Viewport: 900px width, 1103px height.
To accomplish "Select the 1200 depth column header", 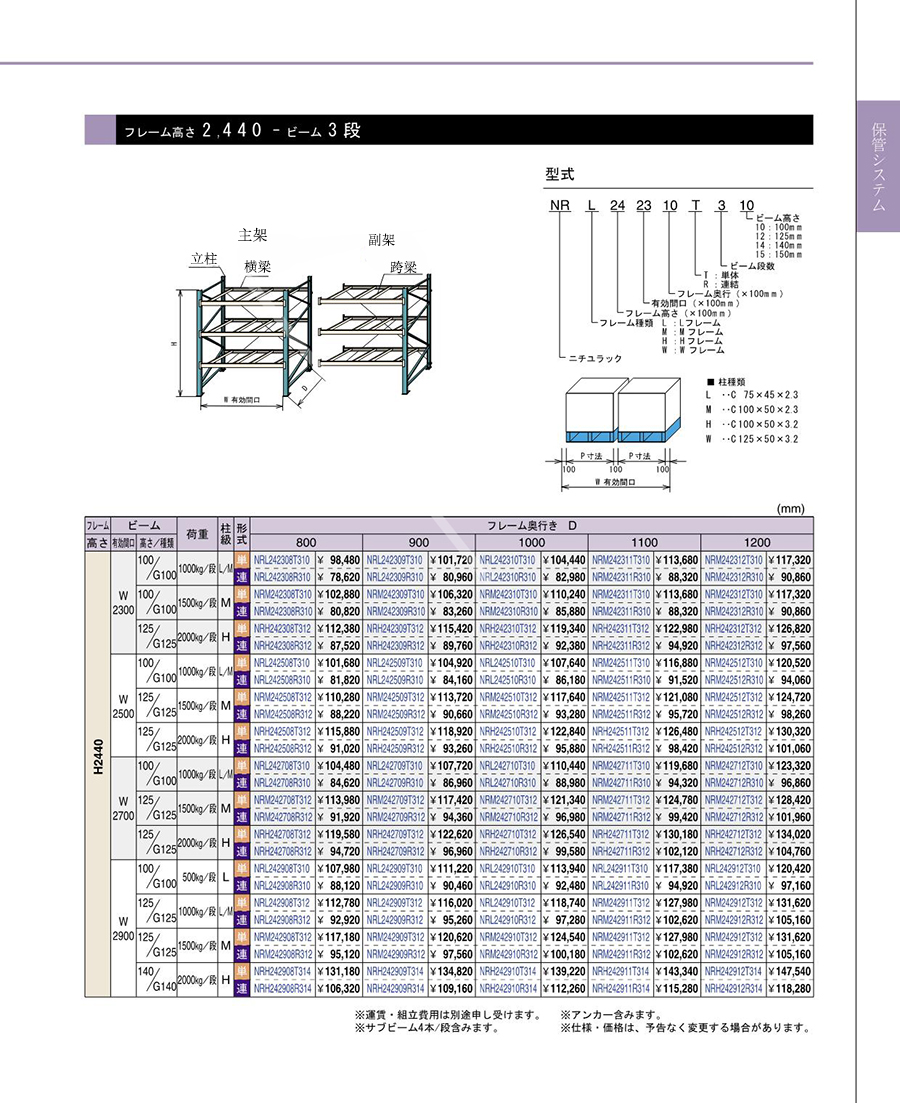I will pyautogui.click(x=757, y=542).
